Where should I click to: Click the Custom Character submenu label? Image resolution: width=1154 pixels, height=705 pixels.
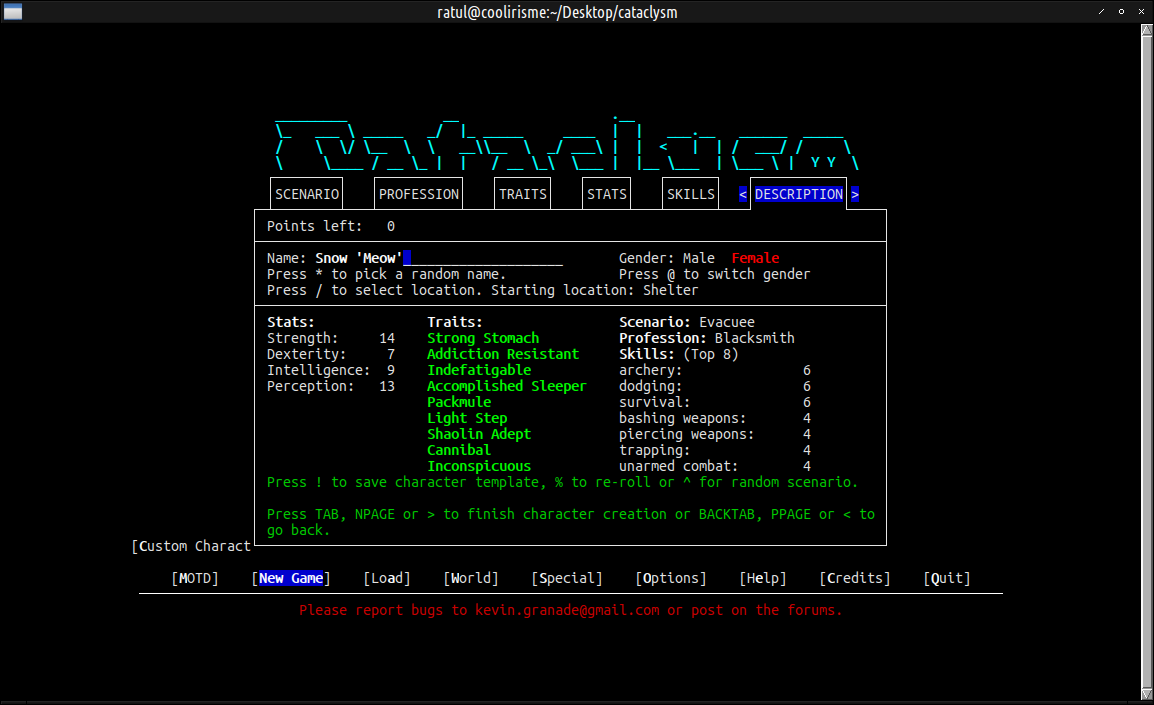[191, 546]
